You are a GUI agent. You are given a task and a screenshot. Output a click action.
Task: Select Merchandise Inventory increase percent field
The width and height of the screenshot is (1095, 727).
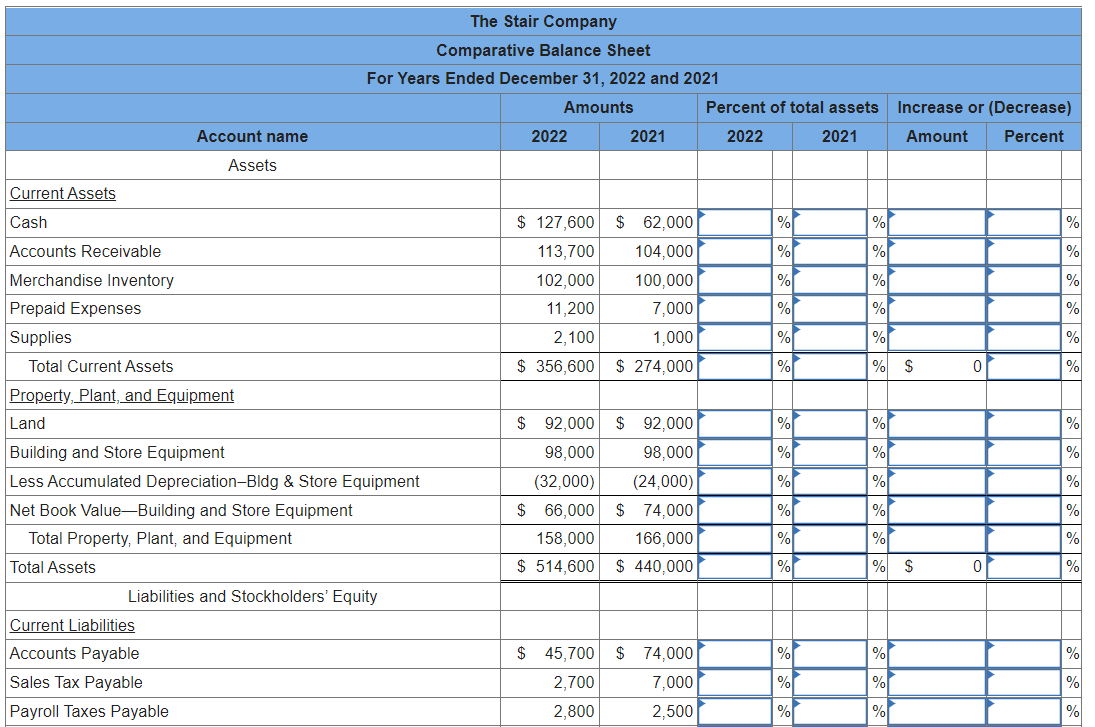(1024, 280)
